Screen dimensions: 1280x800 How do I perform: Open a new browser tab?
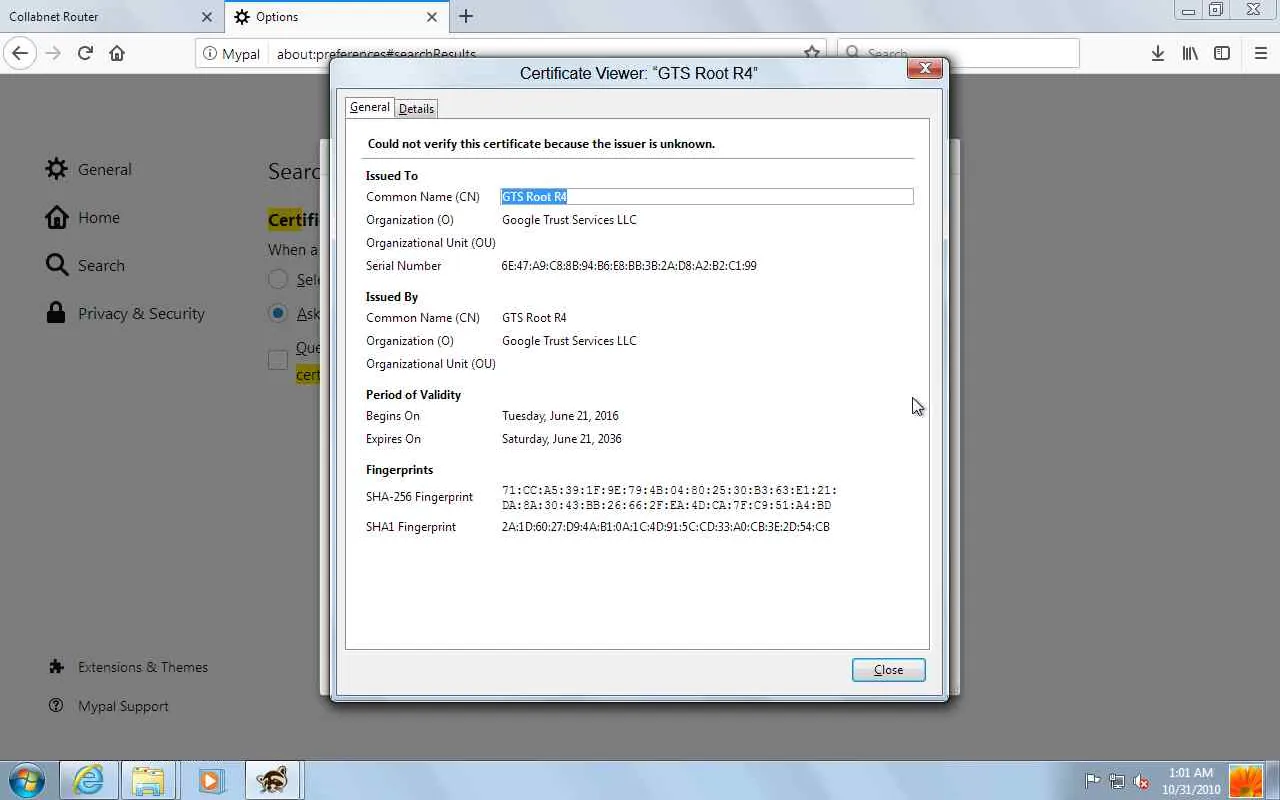pyautogui.click(x=466, y=16)
